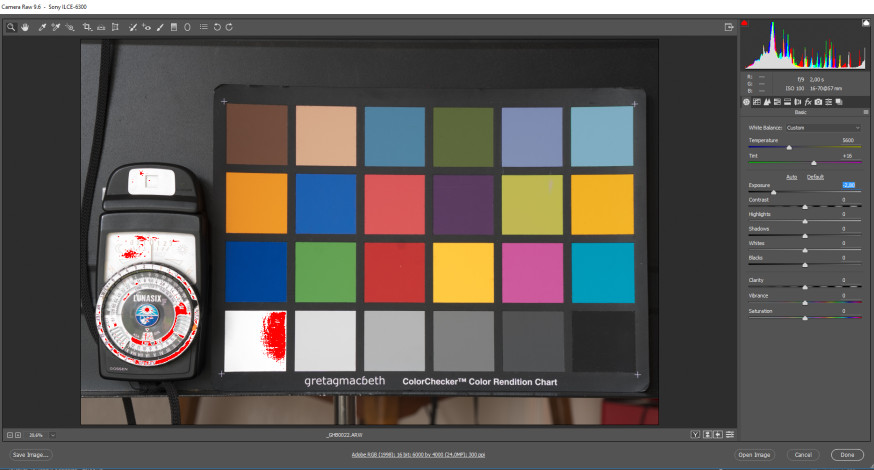Open the Tone Curve panel tab

(757, 102)
